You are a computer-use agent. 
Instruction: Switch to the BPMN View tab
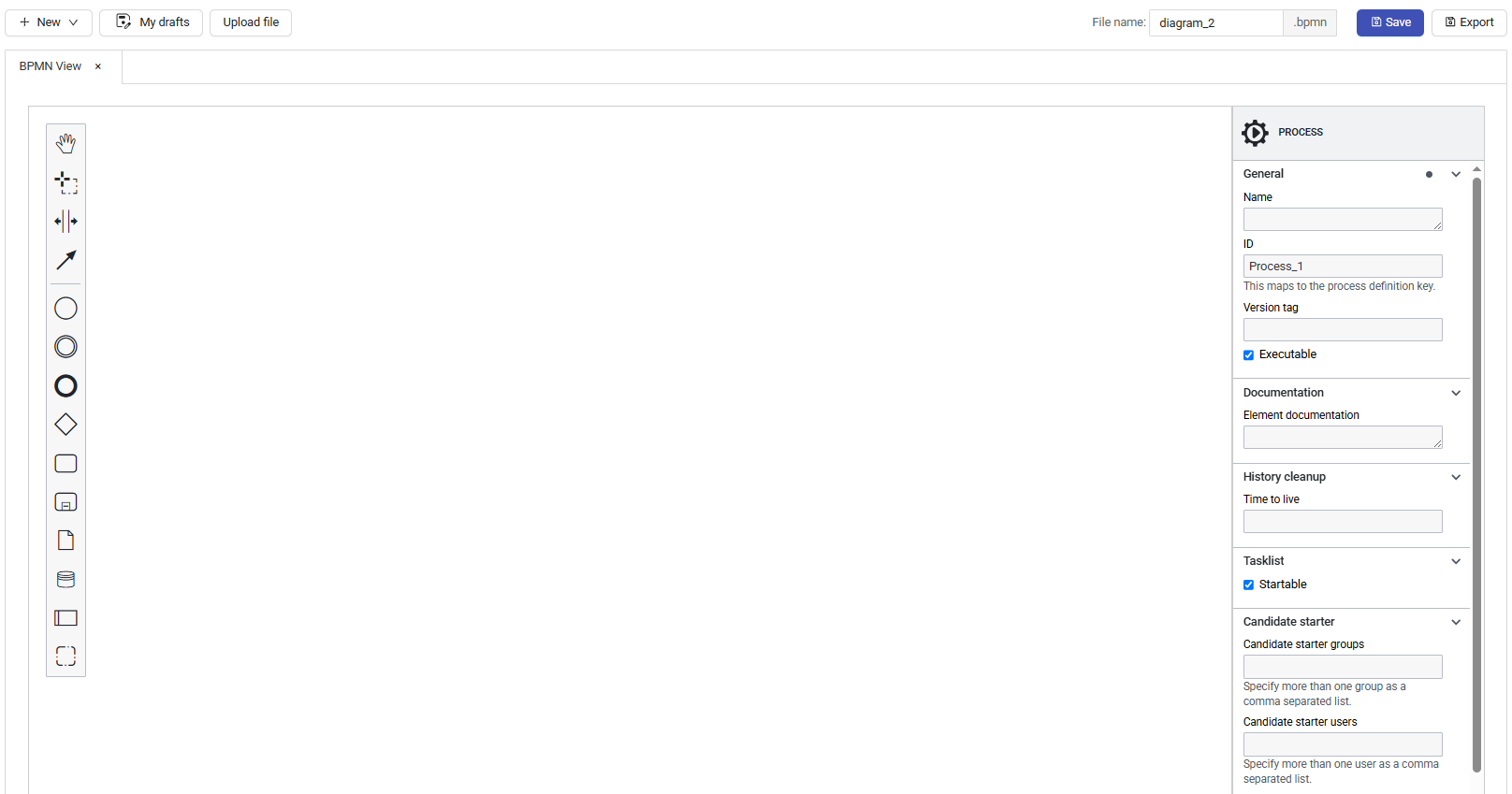point(51,66)
